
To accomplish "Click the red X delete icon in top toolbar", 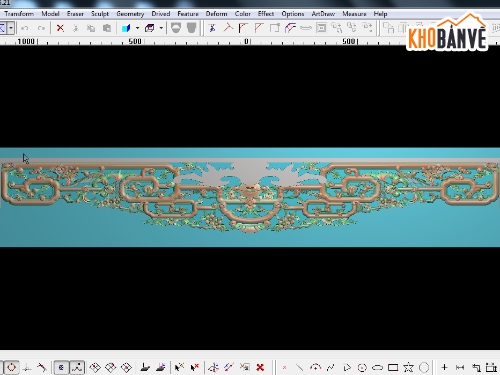I will tap(60, 28).
